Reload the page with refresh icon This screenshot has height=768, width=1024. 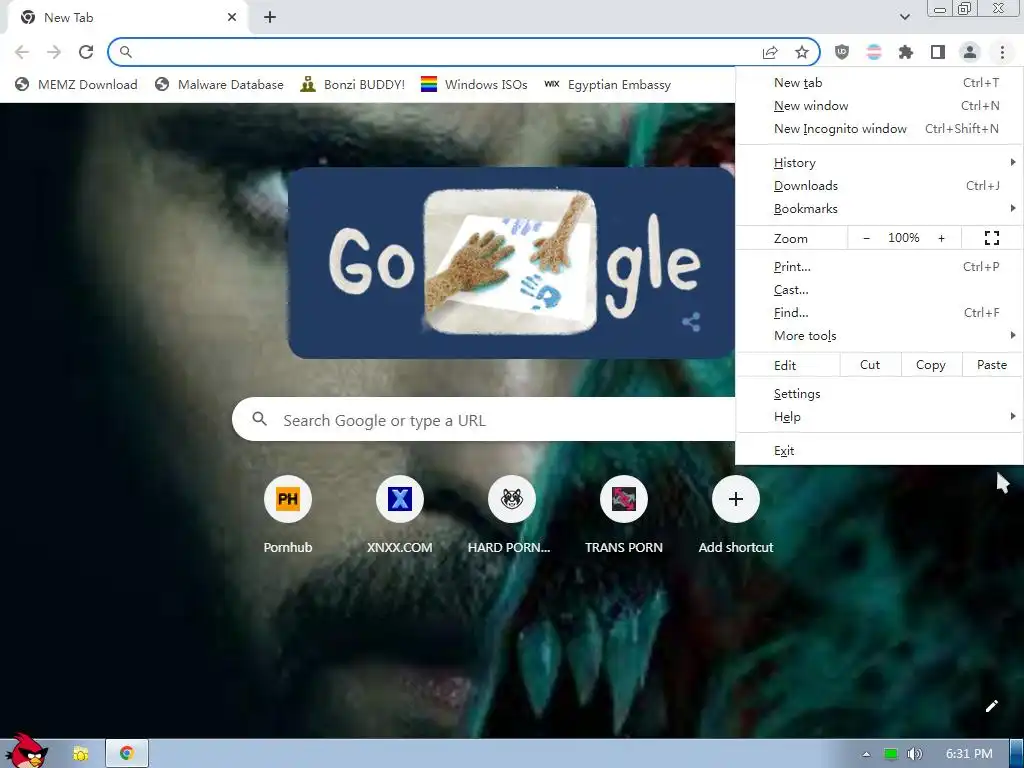pos(86,52)
